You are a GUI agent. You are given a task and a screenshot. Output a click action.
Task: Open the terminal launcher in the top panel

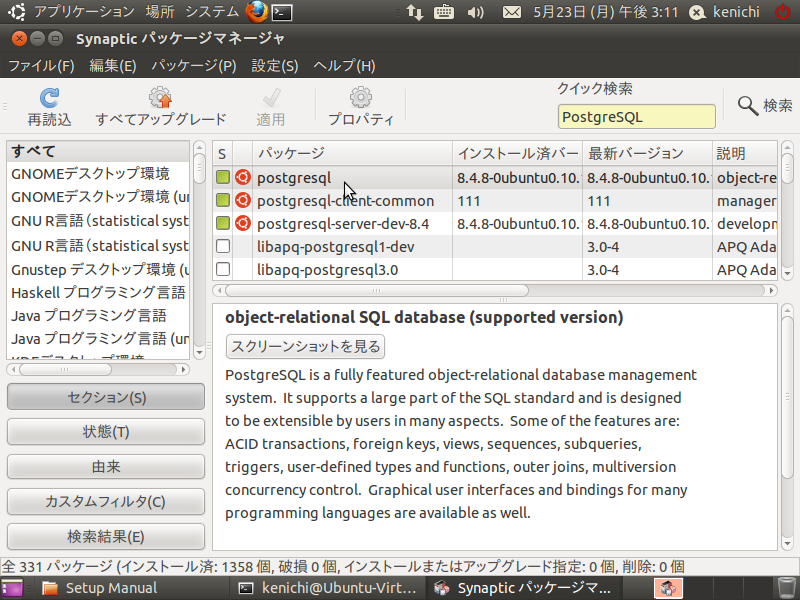282,12
